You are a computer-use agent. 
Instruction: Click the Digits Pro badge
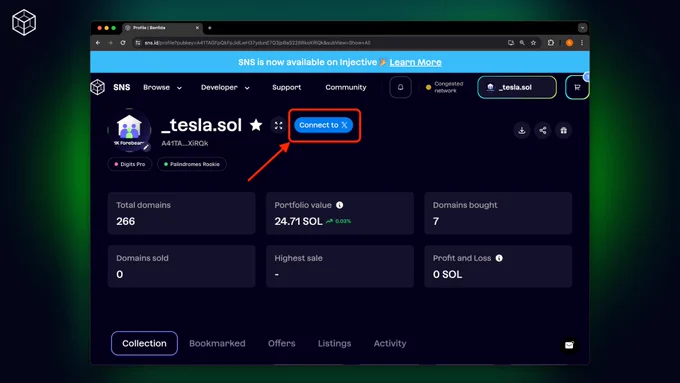[130, 164]
